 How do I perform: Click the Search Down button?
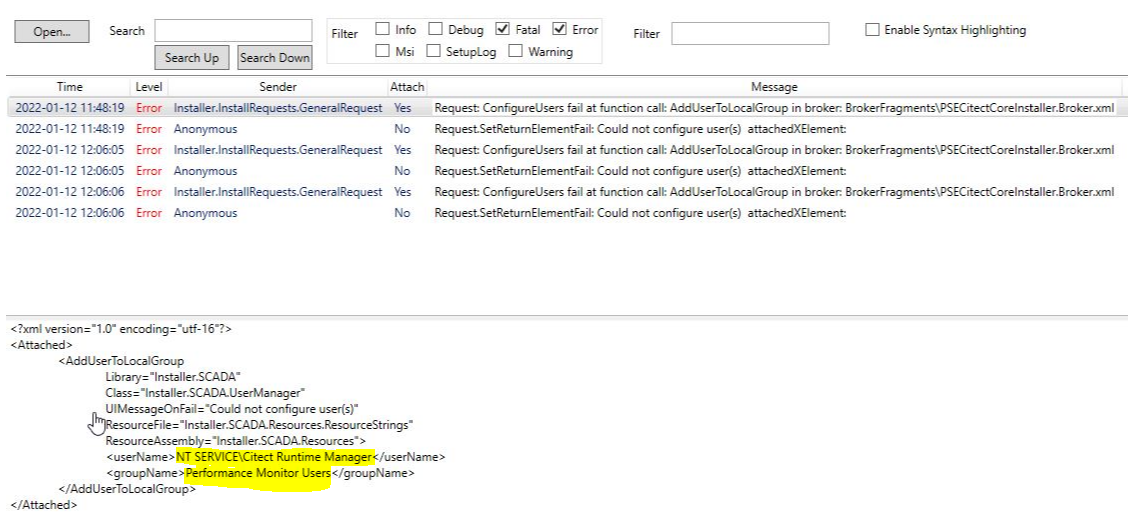pos(275,58)
